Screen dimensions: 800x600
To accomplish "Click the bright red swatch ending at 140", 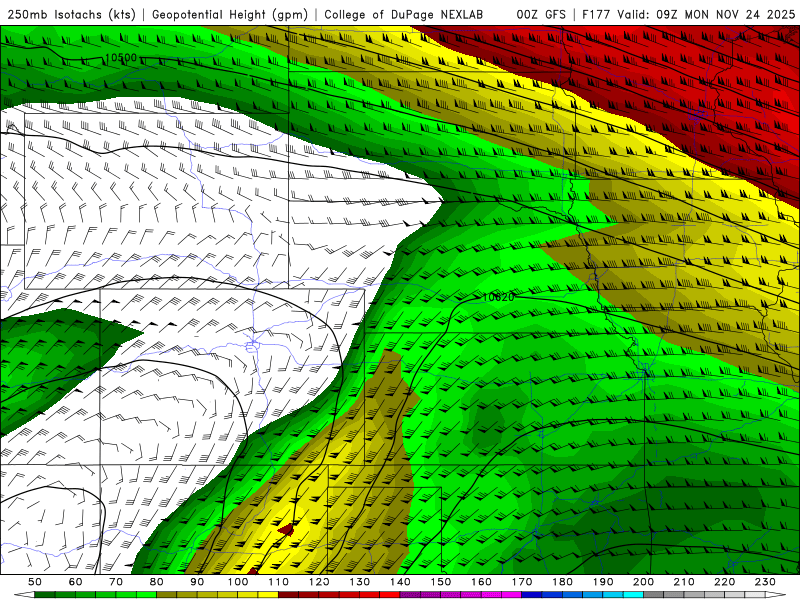I will [390, 595].
